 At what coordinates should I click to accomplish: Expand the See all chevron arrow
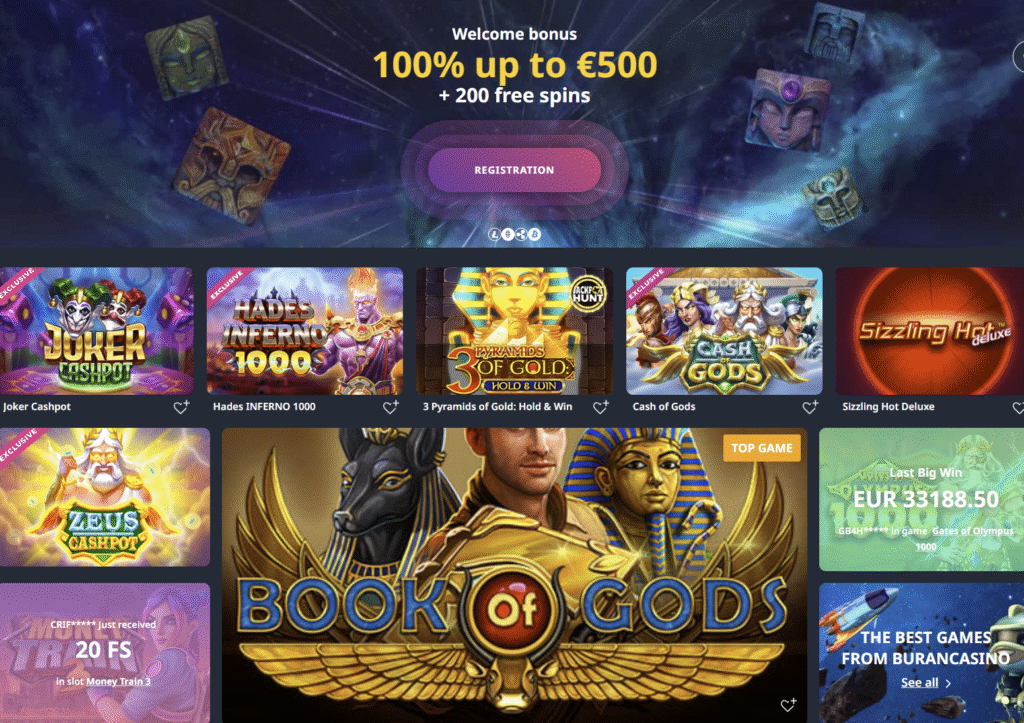[x=948, y=683]
